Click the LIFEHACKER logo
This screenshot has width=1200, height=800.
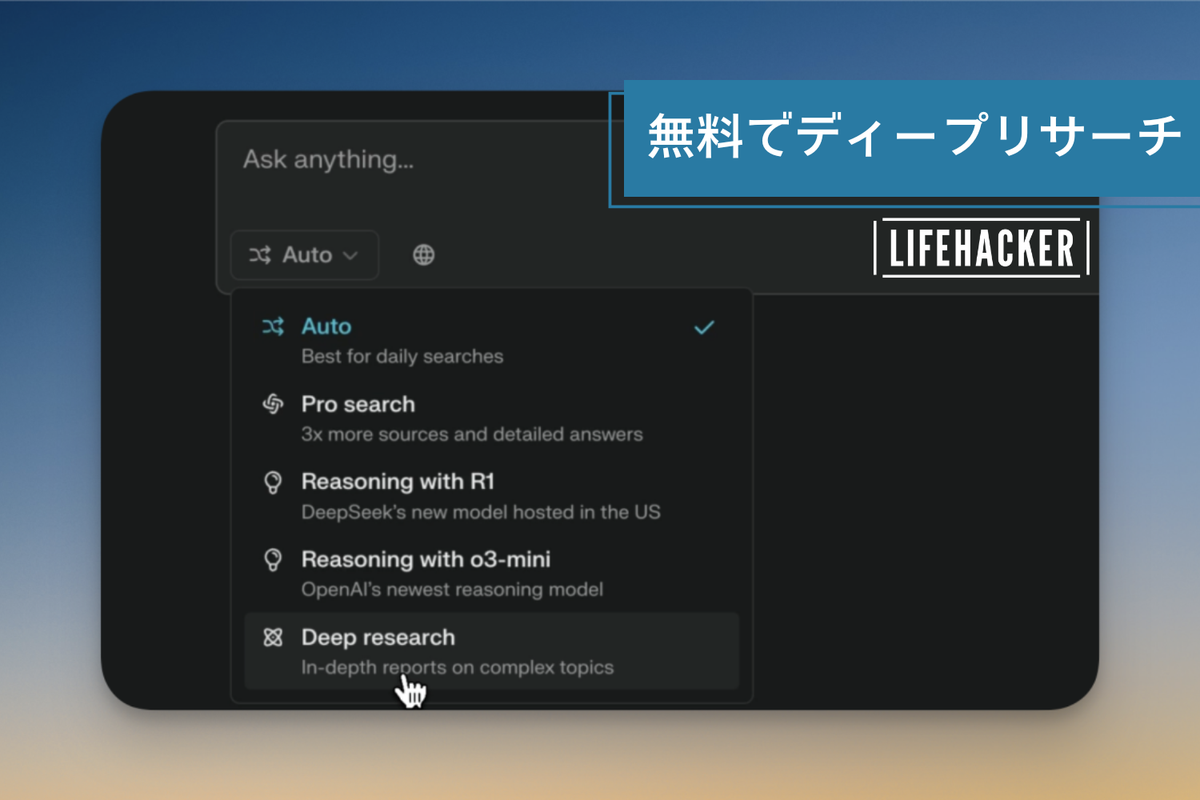pos(981,248)
